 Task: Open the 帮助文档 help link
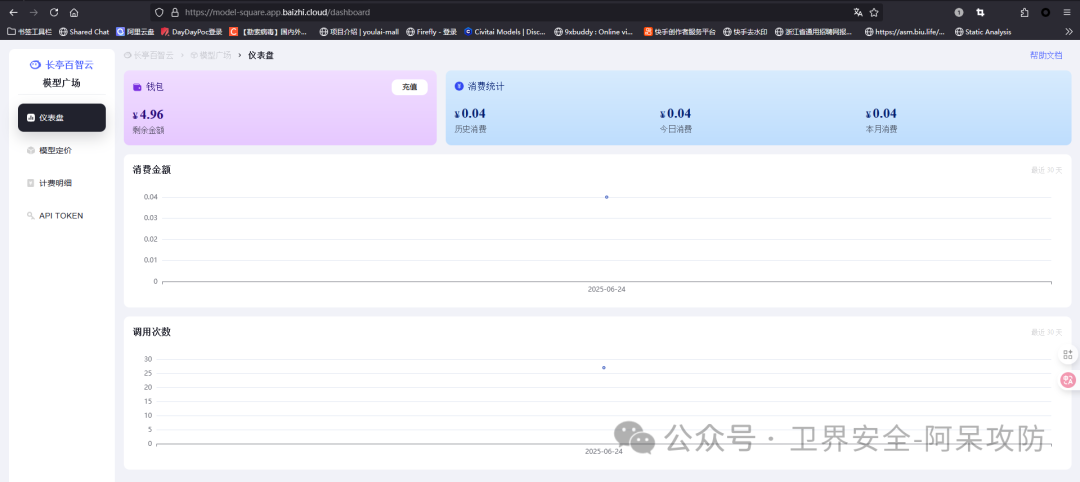(1046, 55)
